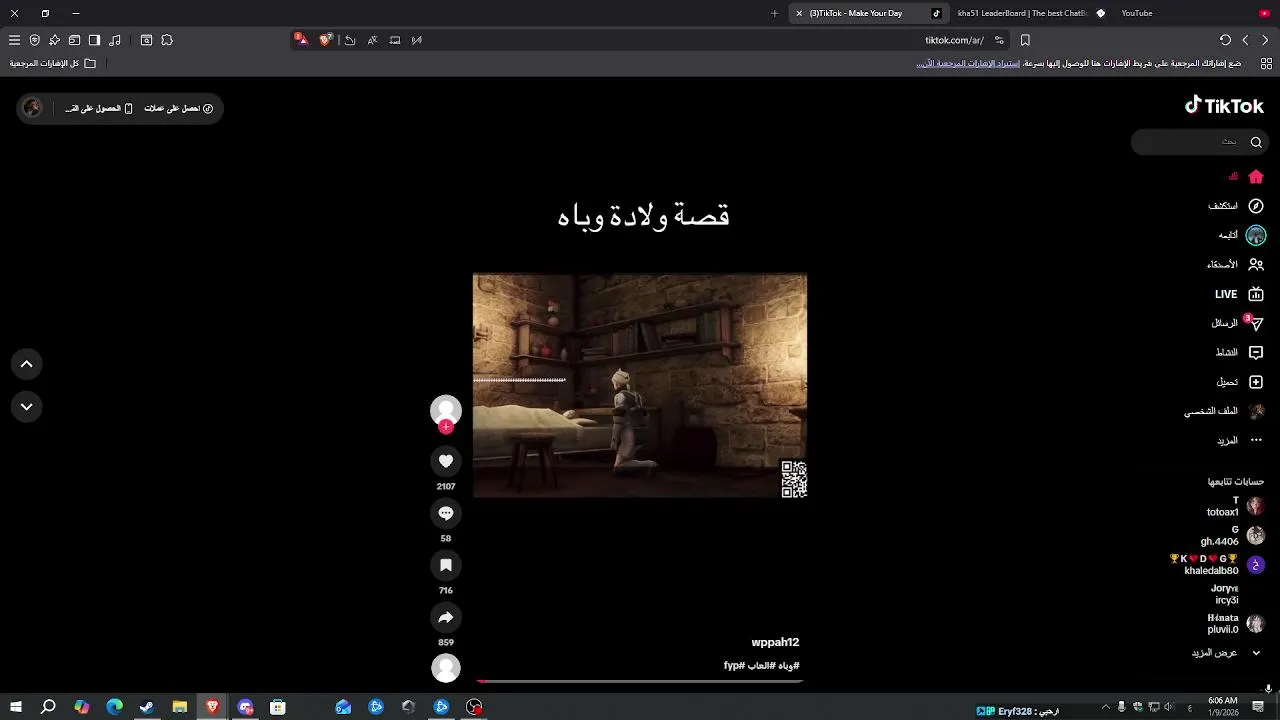Image resolution: width=1280 pixels, height=720 pixels.
Task: Open the extensions puzzle icon
Action: pyautogui.click(x=167, y=40)
